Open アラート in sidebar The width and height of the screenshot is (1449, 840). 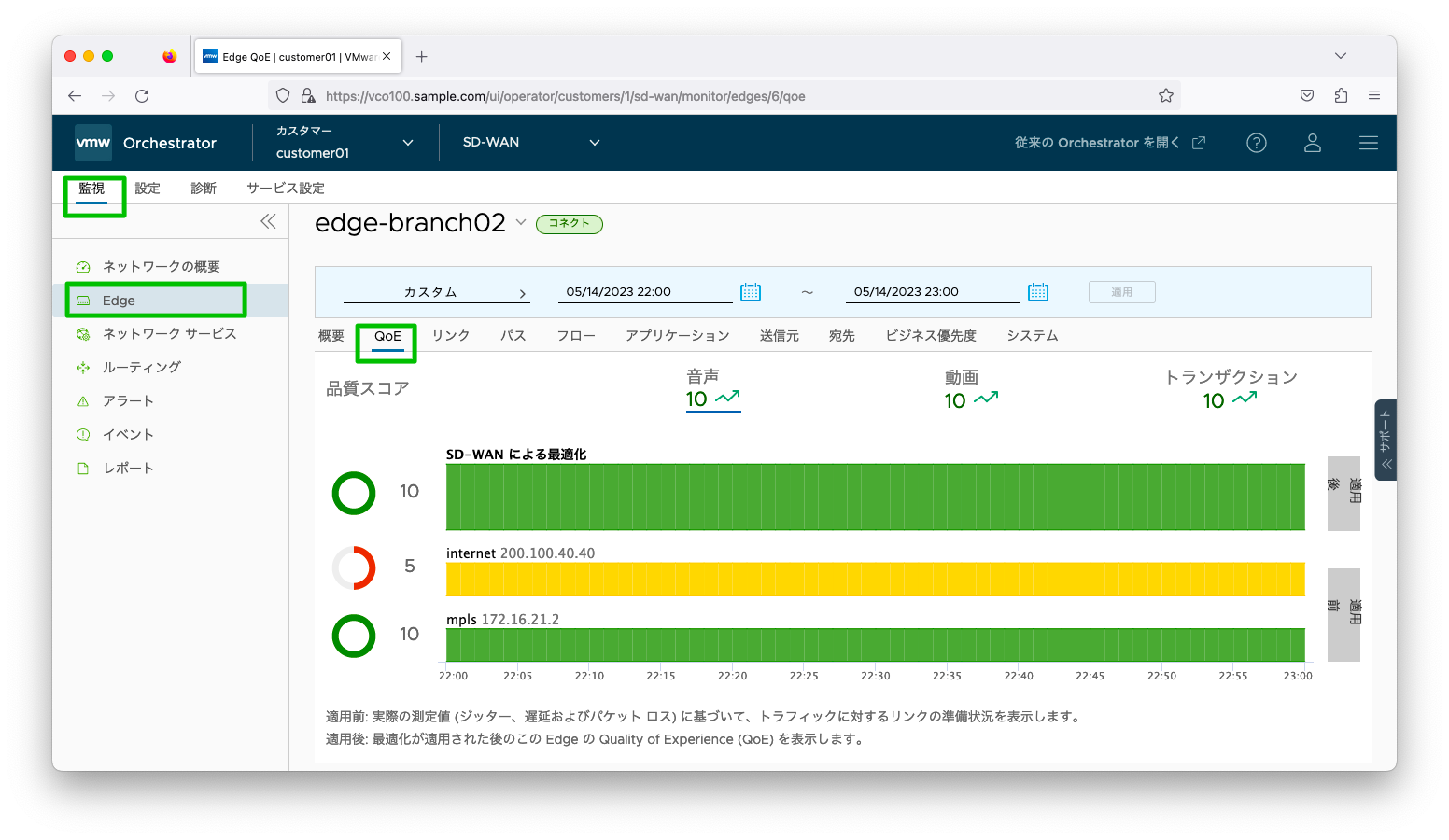(x=128, y=401)
